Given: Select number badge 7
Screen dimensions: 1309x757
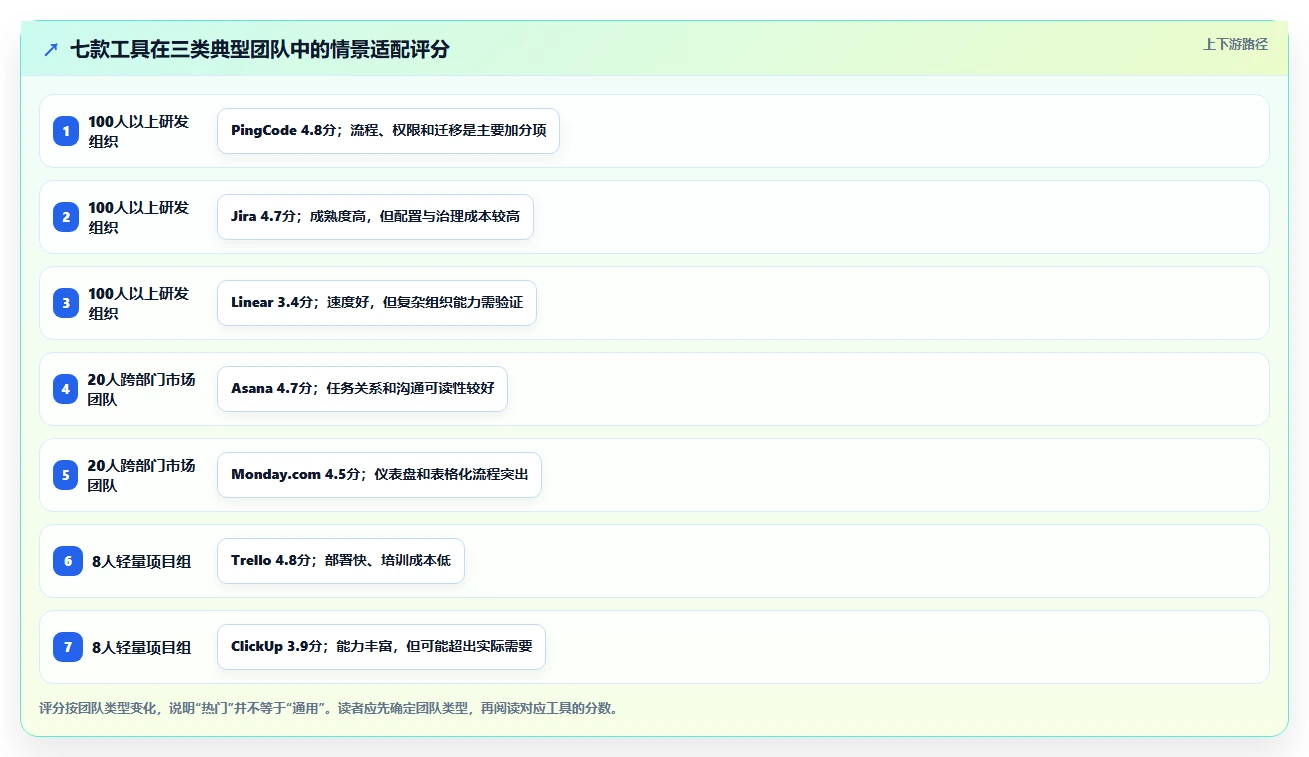Looking at the screenshot, I should 68,647.
